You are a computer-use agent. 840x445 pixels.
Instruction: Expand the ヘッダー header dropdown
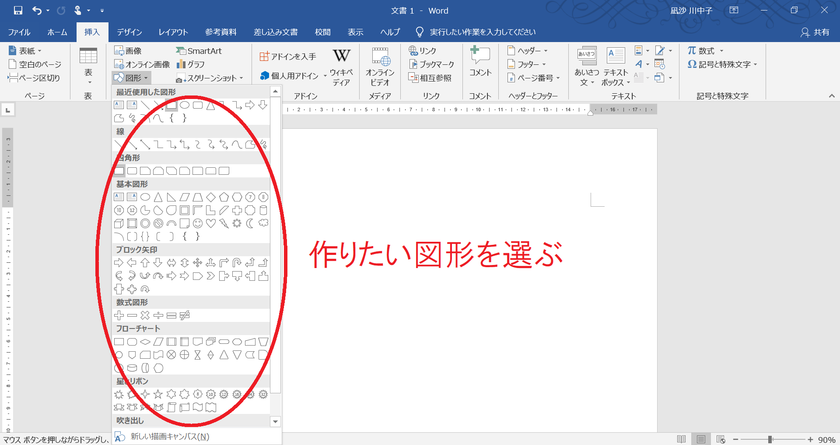(x=527, y=50)
